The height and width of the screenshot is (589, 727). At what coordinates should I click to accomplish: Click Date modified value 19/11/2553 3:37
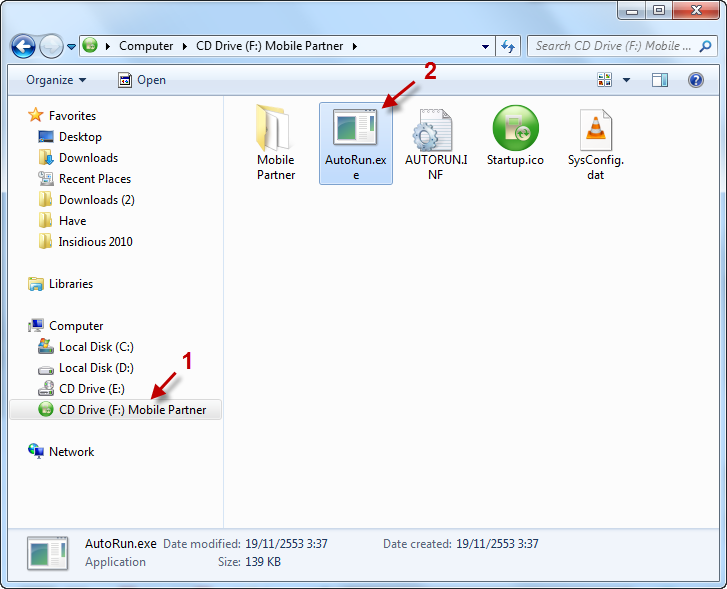click(x=287, y=544)
